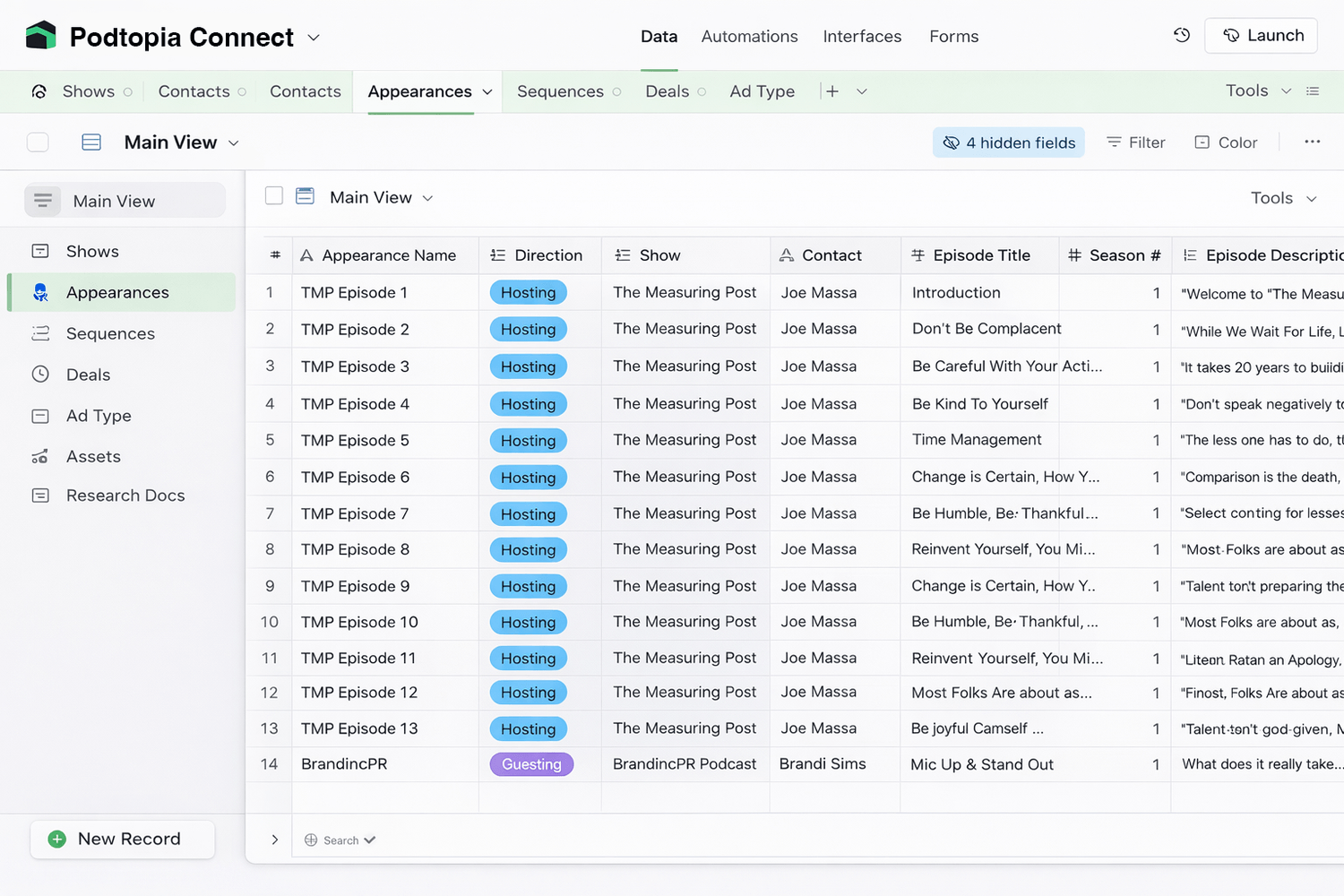Open Assets from the sidebar
1344x896 pixels.
[x=93, y=456]
